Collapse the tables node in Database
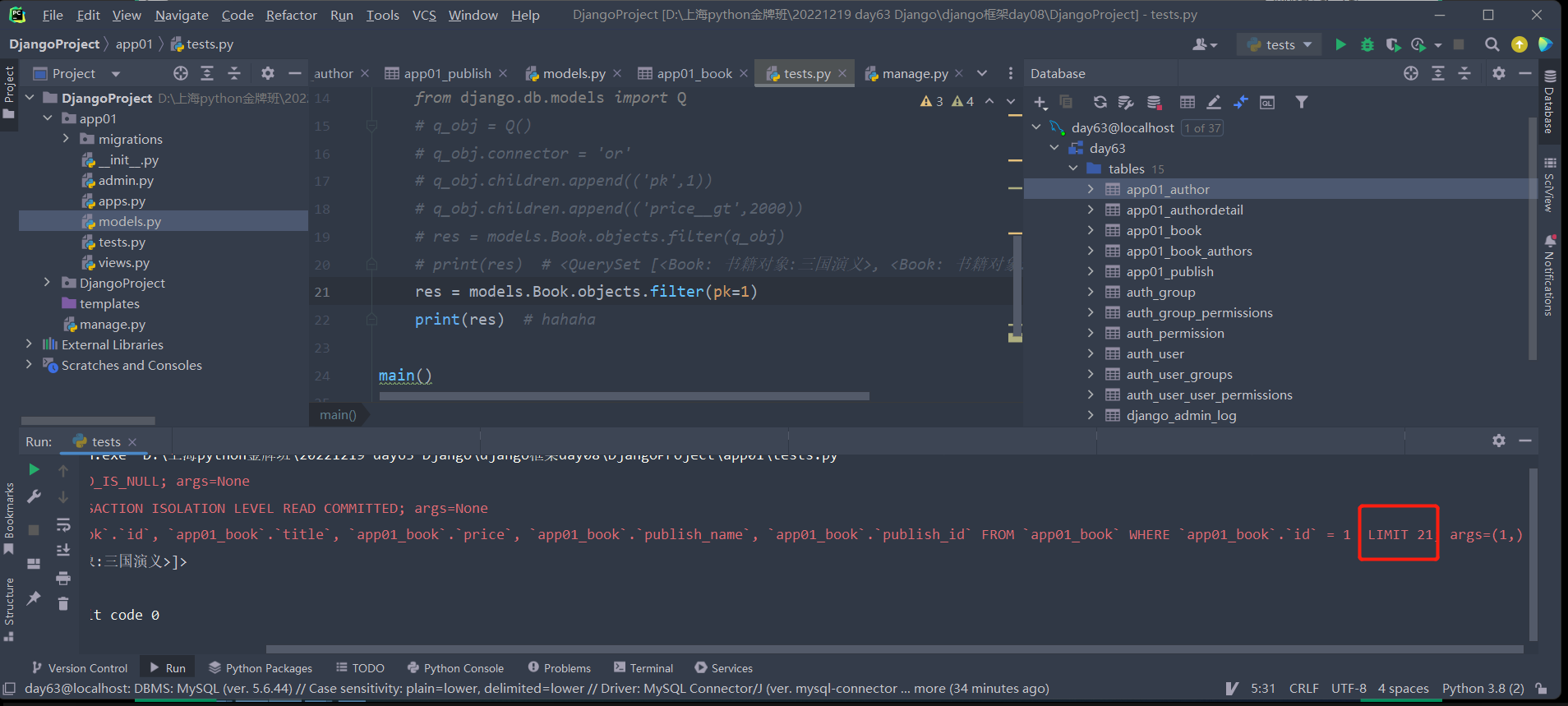 [1072, 168]
